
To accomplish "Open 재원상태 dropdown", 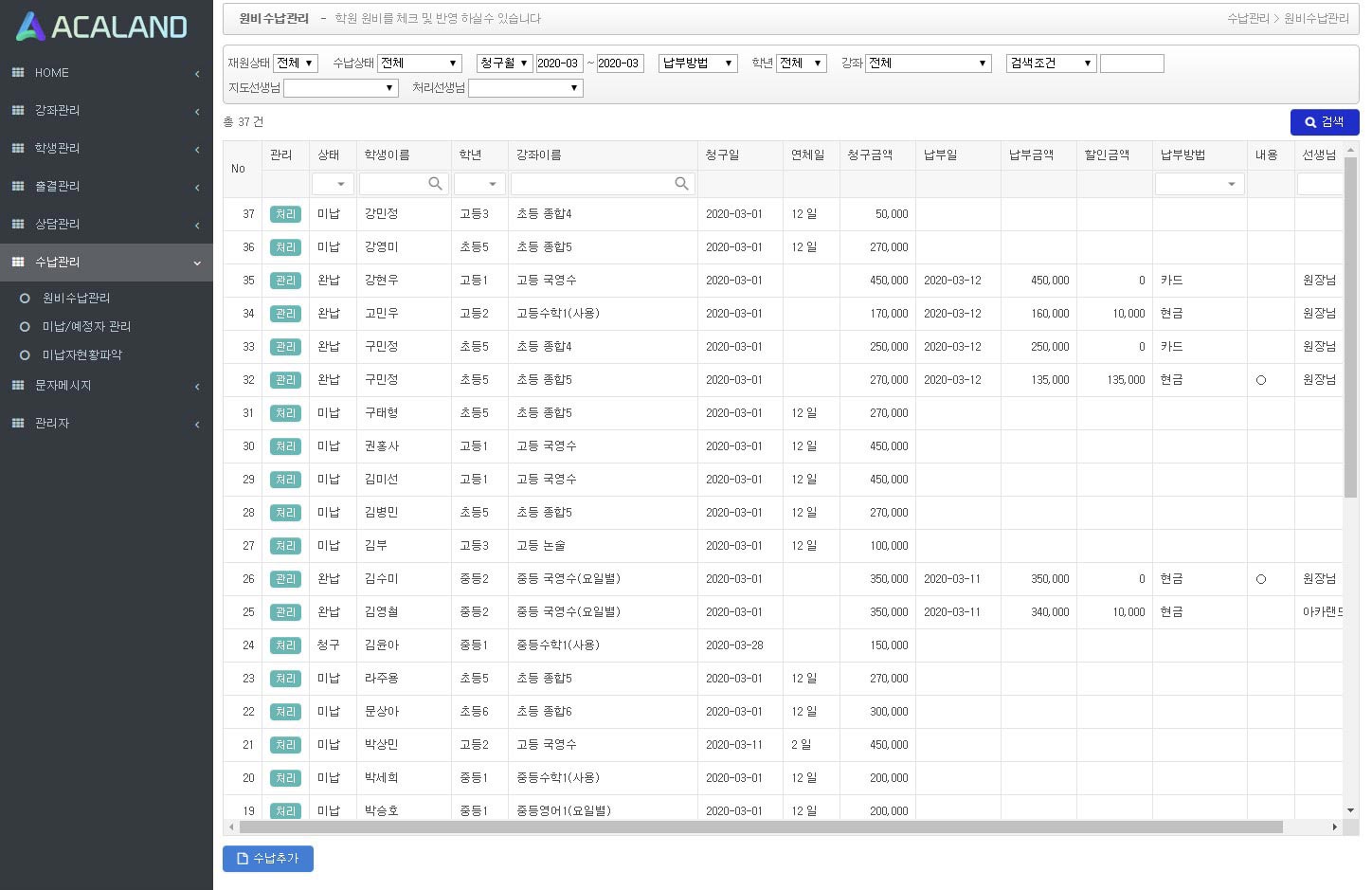I will coord(296,64).
